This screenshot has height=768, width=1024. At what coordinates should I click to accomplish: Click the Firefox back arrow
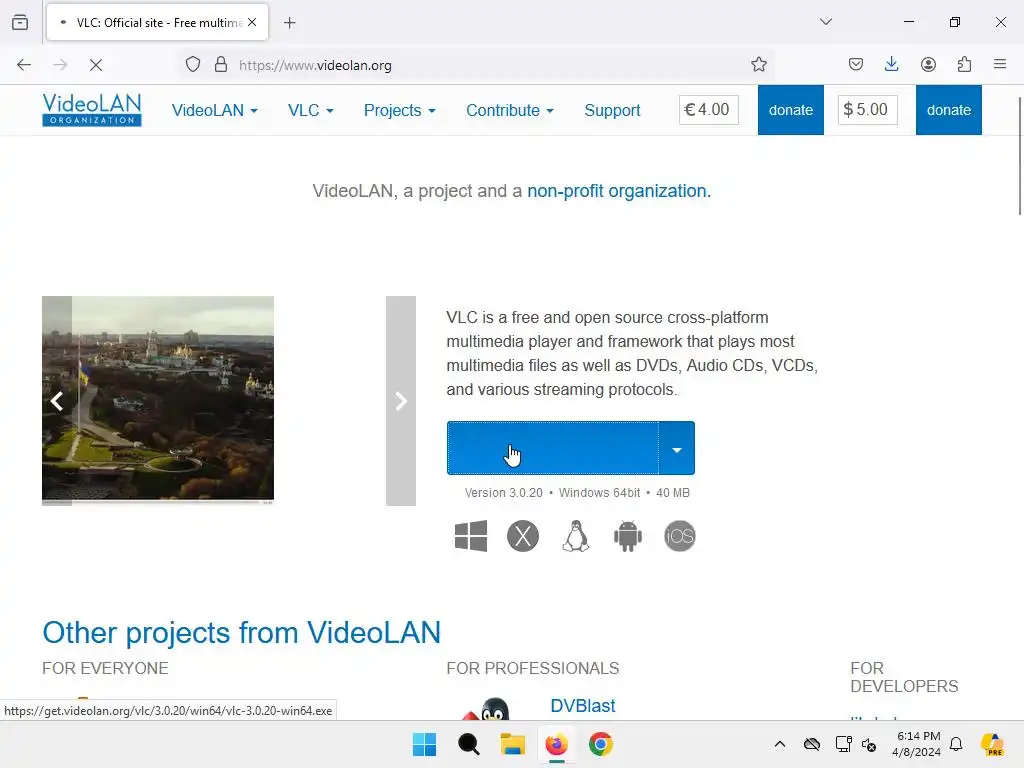click(x=24, y=65)
